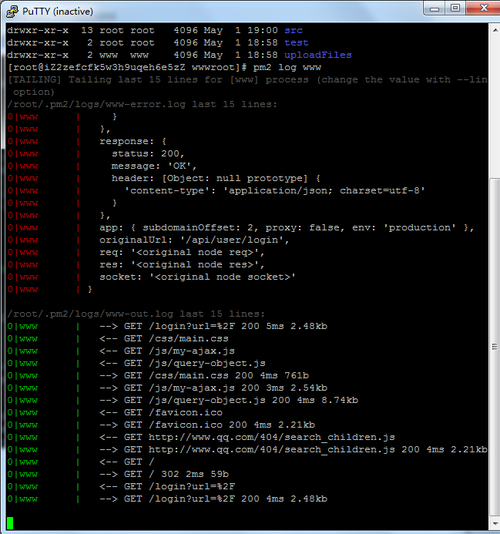Click the PuTTY (inactive) title text

[x=58, y=12]
